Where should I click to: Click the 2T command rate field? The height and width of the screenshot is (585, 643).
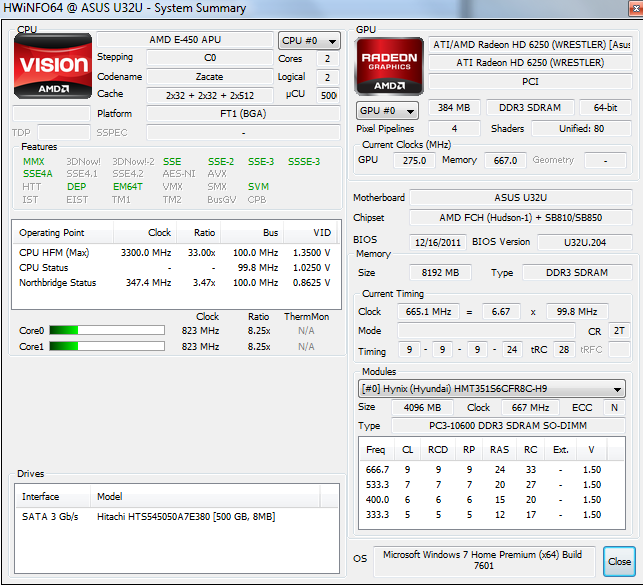(x=619, y=331)
